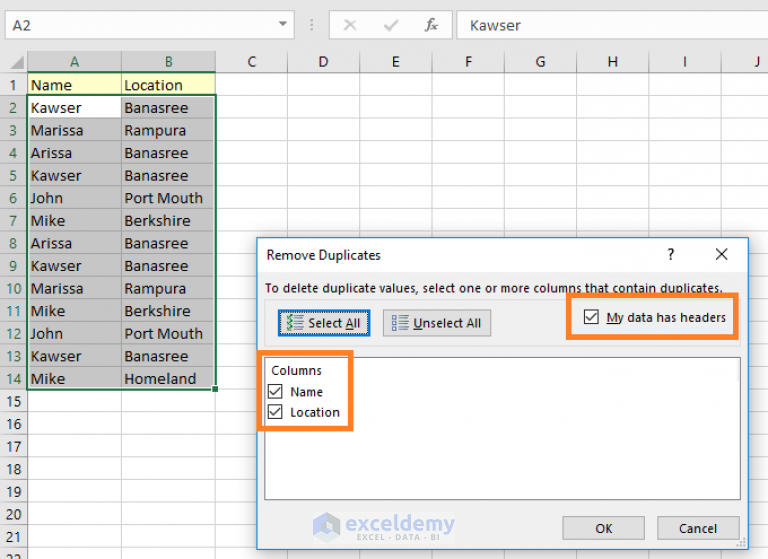The height and width of the screenshot is (559, 768).
Task: Click the Unselect All button
Action: point(436,323)
